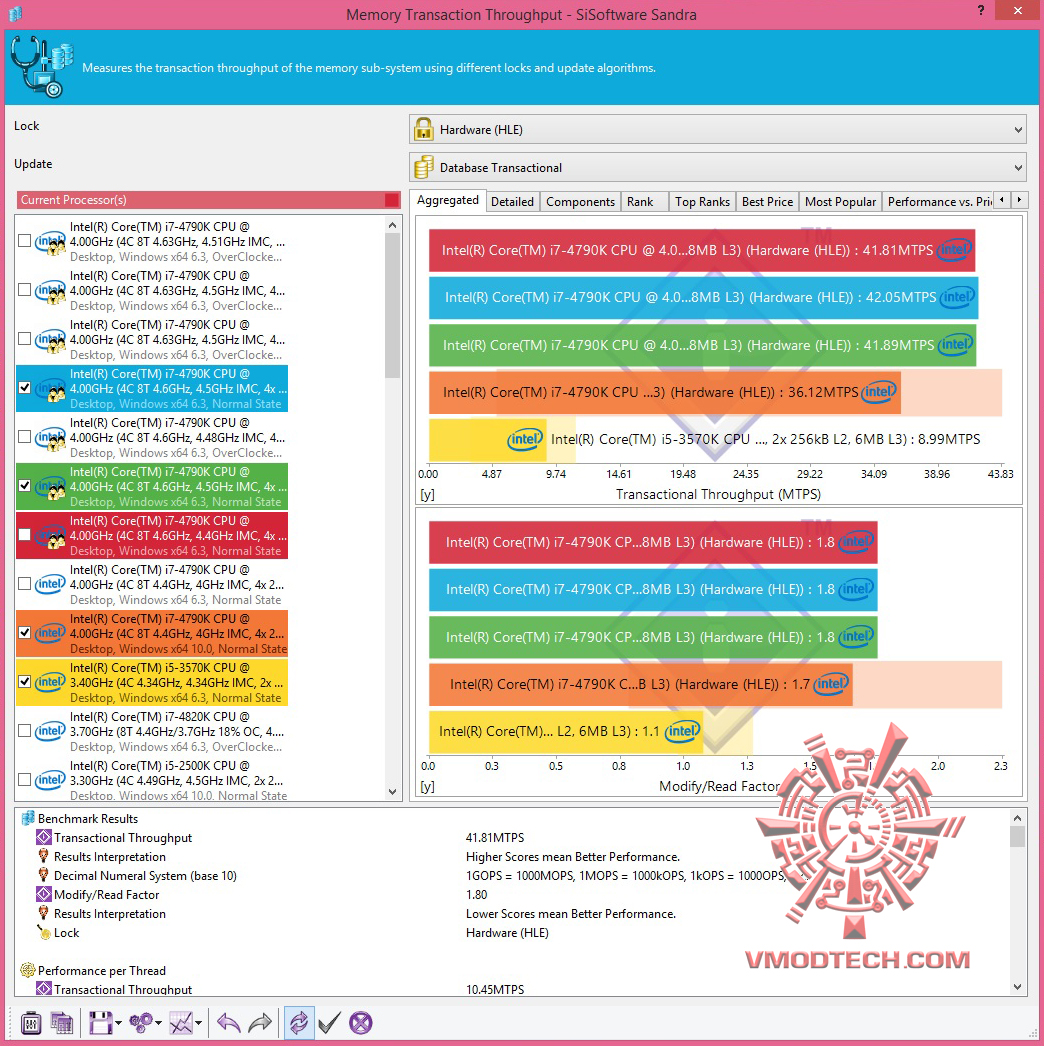Open the save icon's dropdown arrow
1044x1046 pixels.
click(118, 1023)
